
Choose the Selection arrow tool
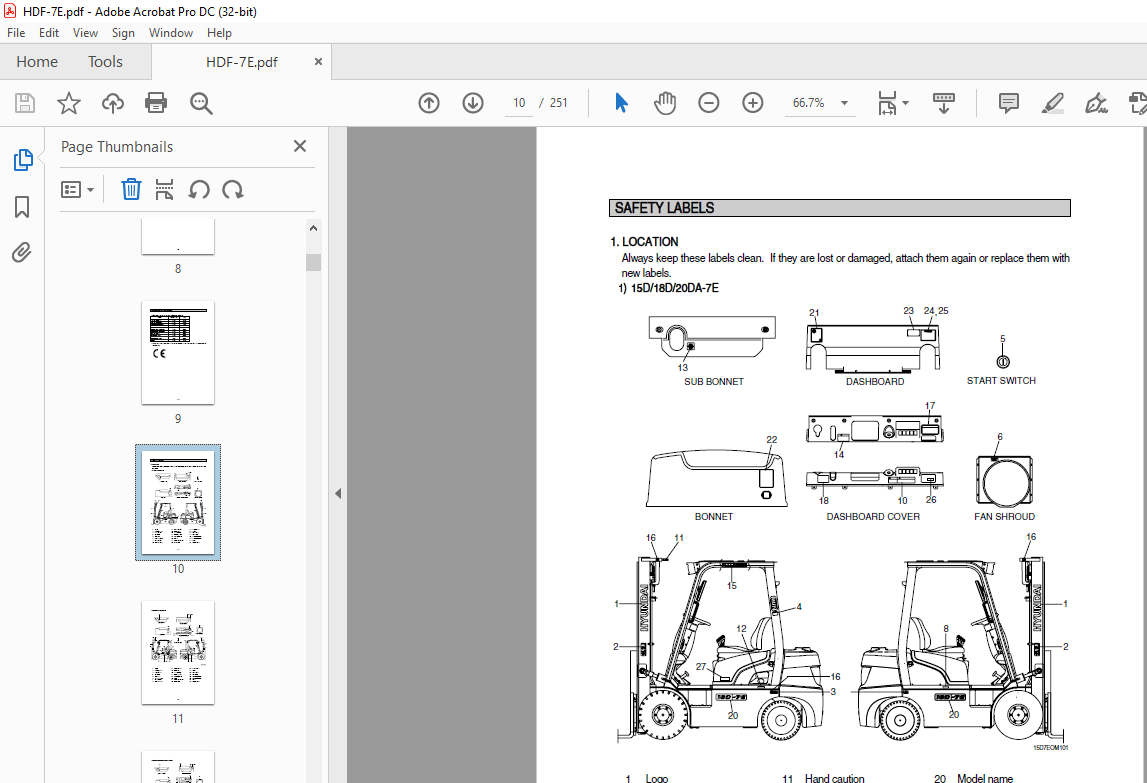pos(621,103)
